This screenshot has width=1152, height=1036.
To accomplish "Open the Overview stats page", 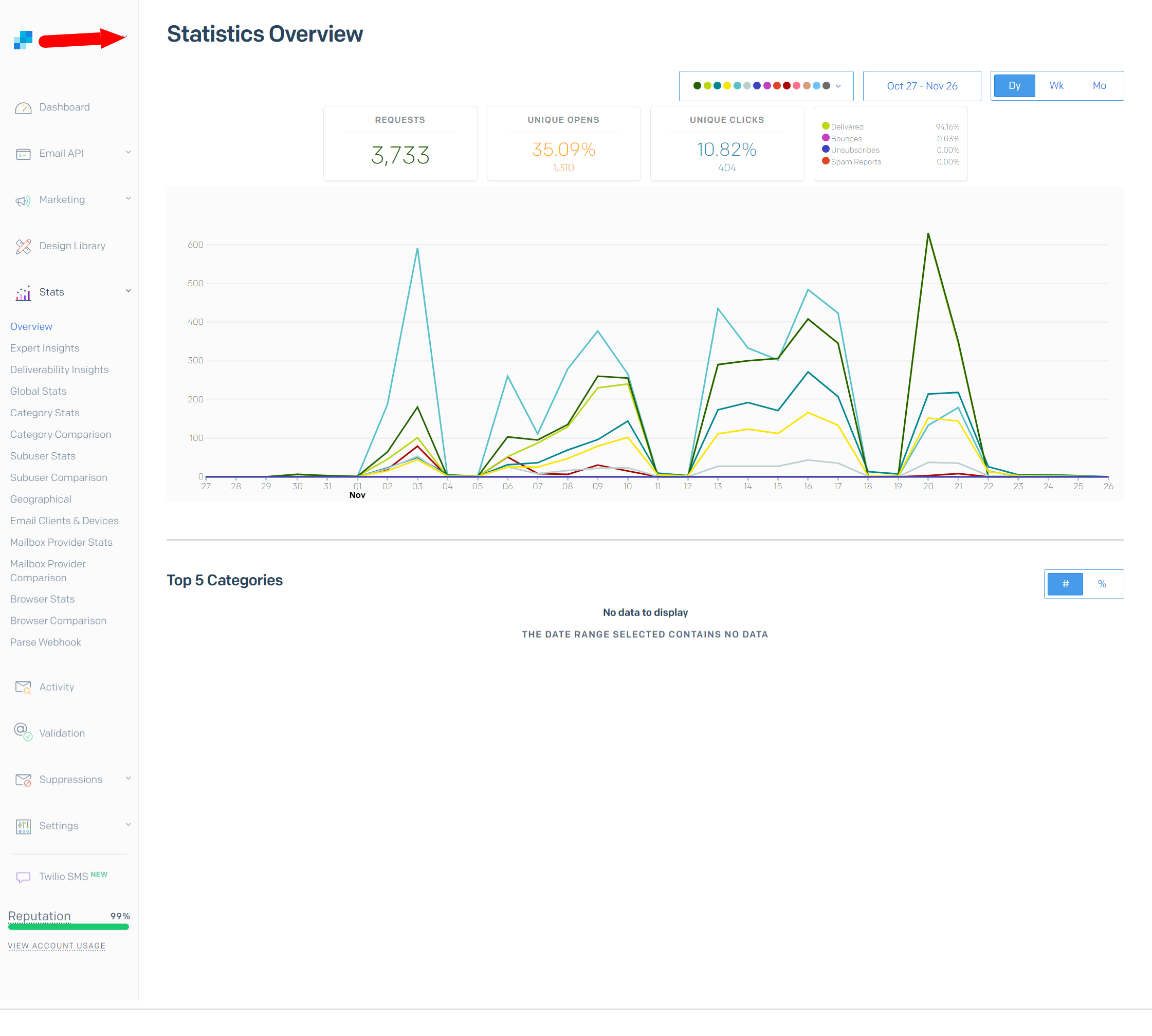I will (31, 327).
